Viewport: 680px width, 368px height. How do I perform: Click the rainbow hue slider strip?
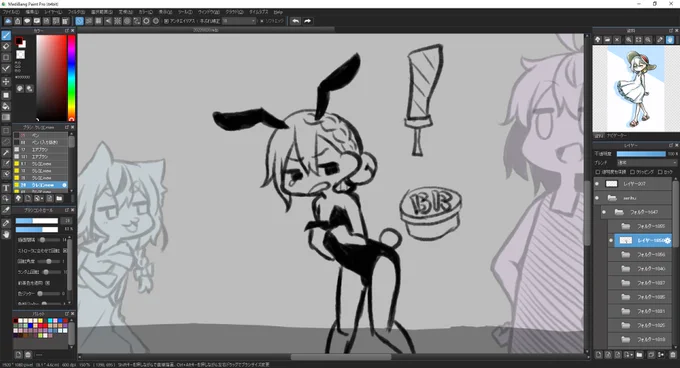click(72, 78)
